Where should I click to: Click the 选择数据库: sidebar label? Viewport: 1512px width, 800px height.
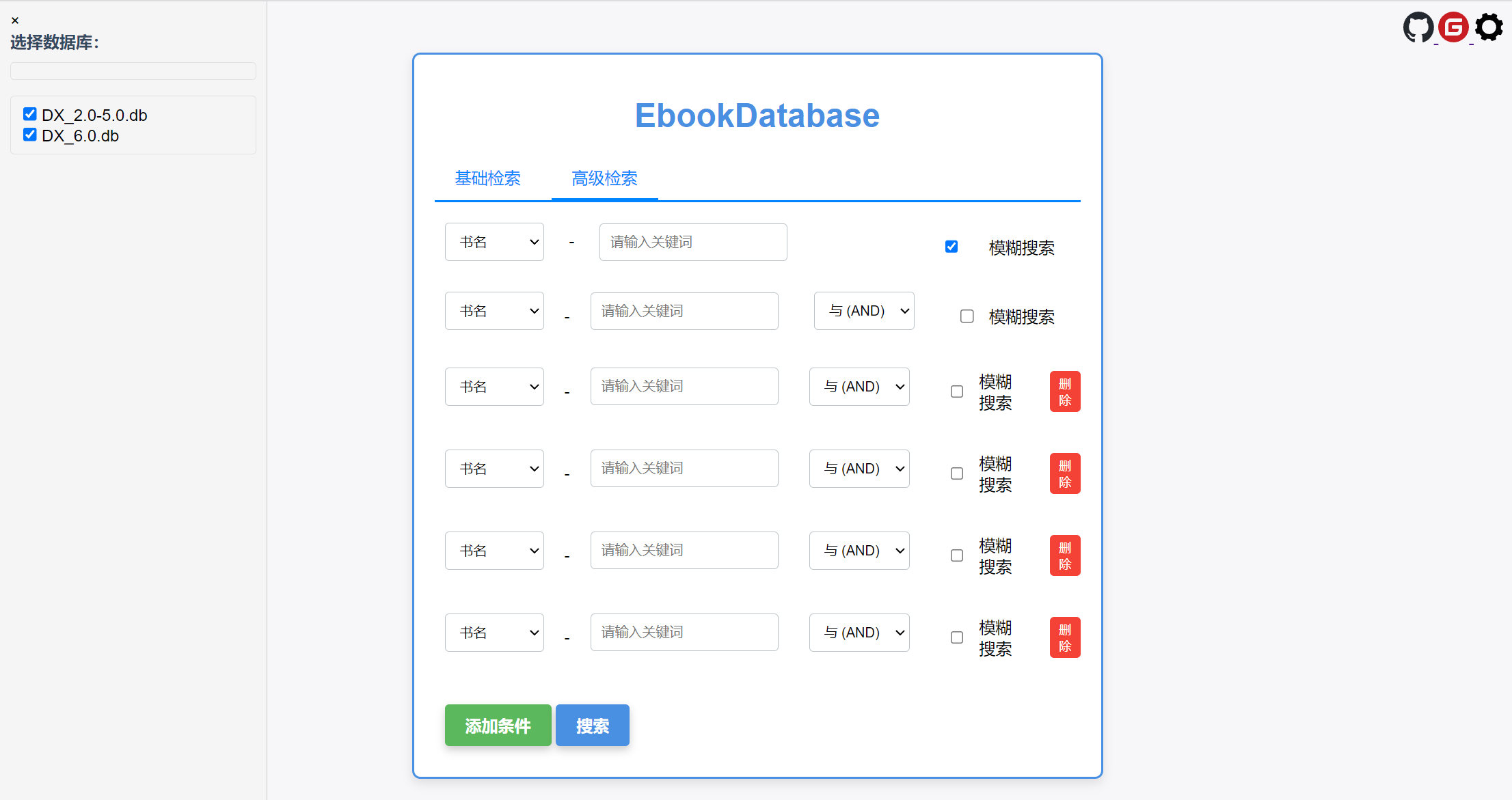click(x=55, y=42)
